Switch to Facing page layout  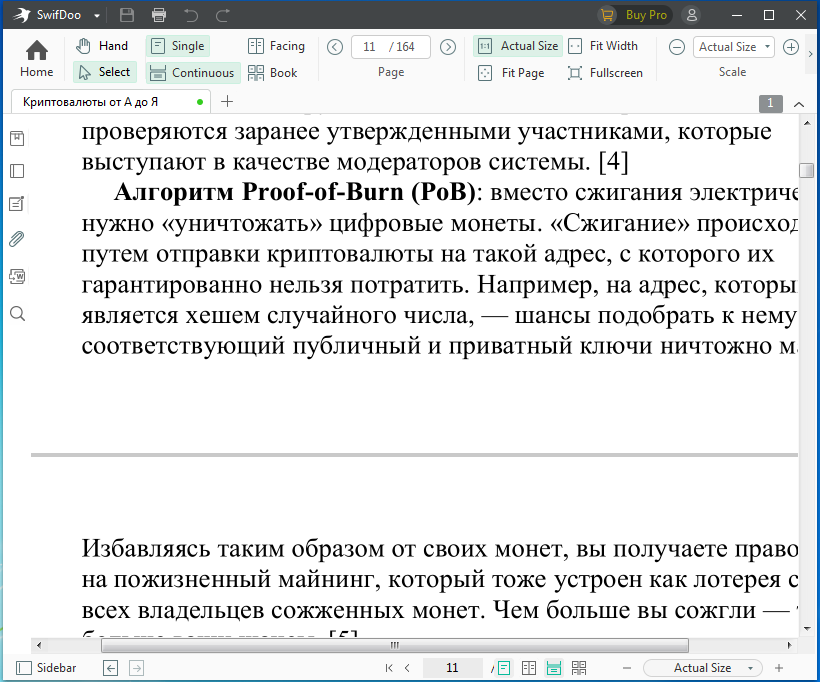tap(276, 46)
